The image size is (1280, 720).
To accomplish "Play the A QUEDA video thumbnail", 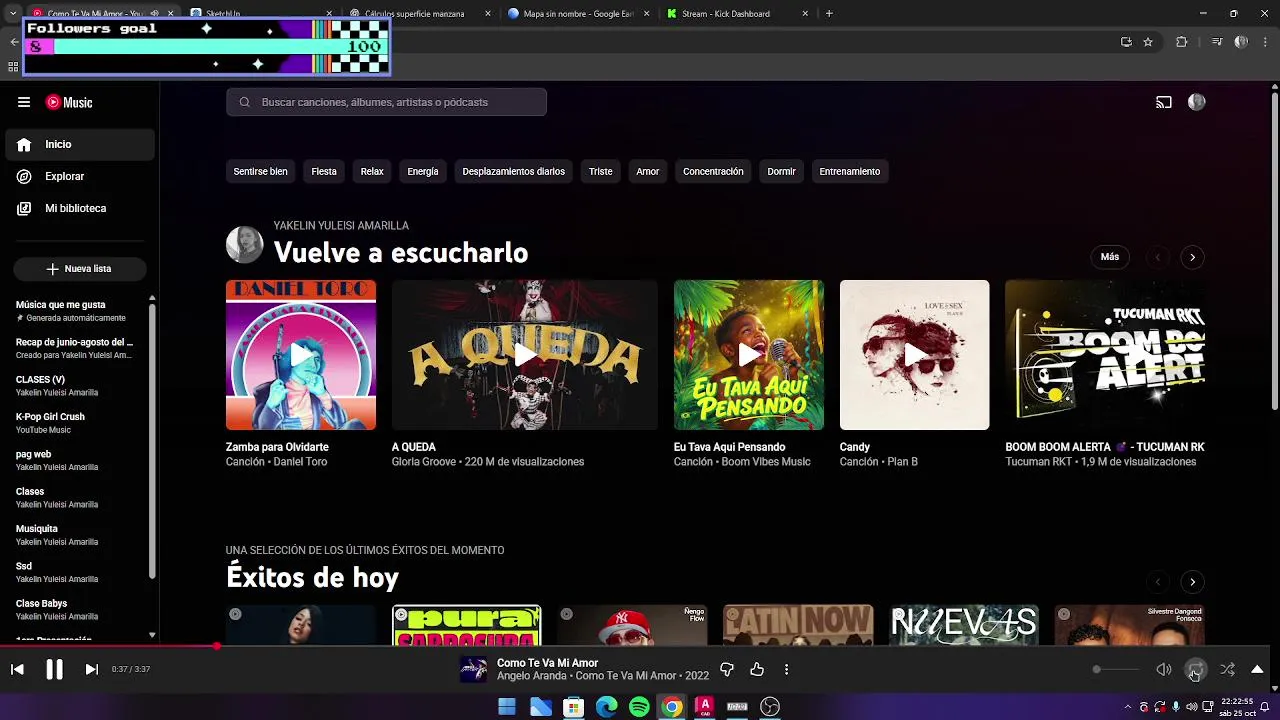I will pyautogui.click(x=525, y=355).
